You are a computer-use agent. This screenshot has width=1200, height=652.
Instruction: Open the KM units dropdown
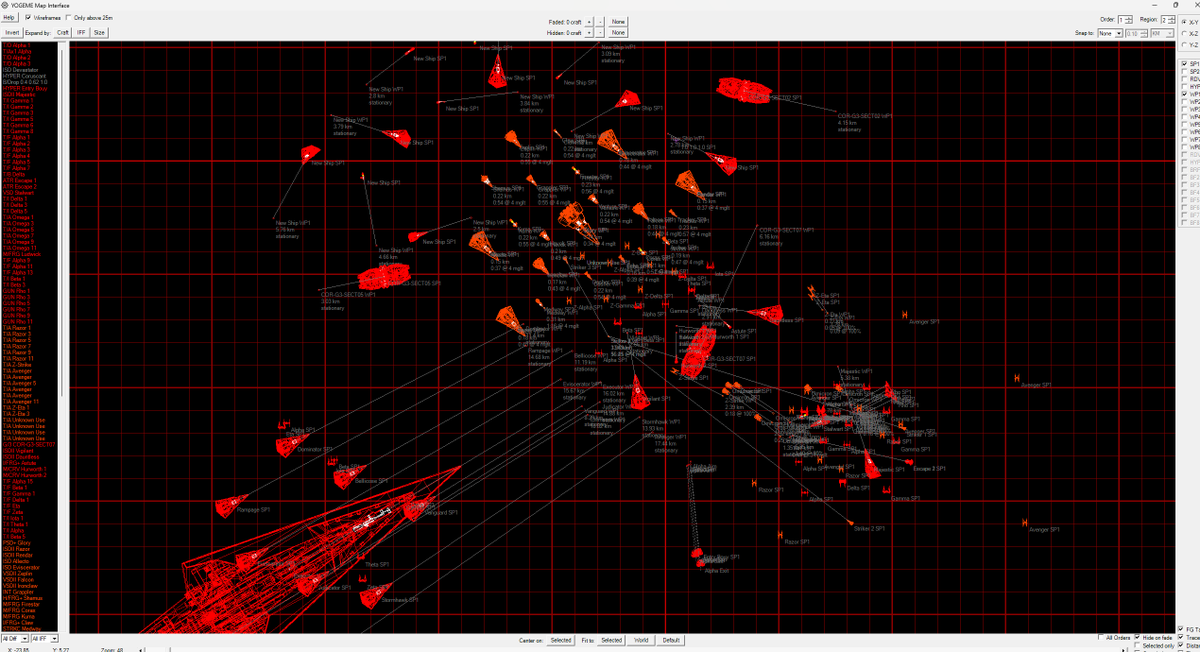1162,33
